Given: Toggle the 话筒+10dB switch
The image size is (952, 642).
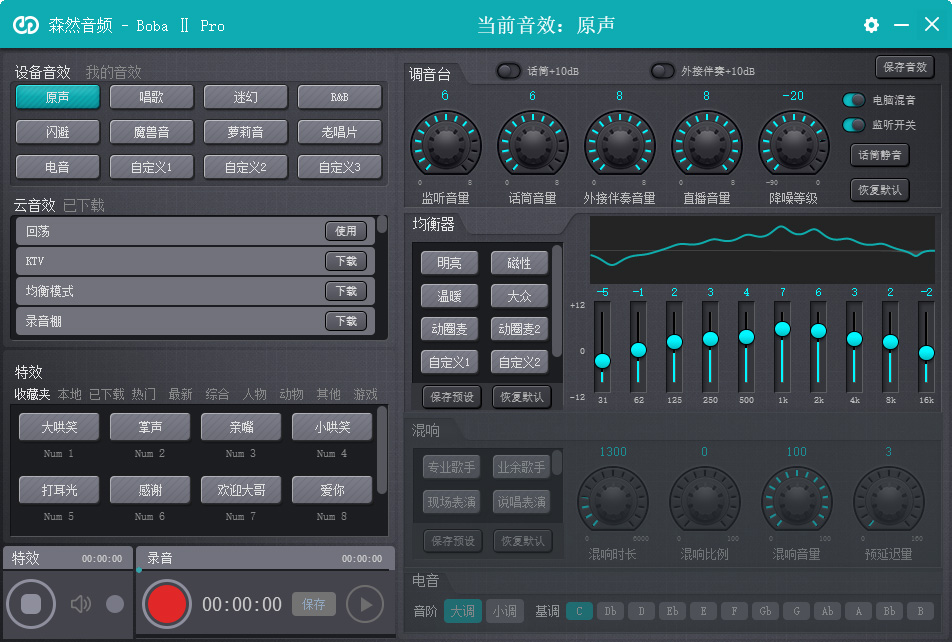Looking at the screenshot, I should (x=509, y=71).
